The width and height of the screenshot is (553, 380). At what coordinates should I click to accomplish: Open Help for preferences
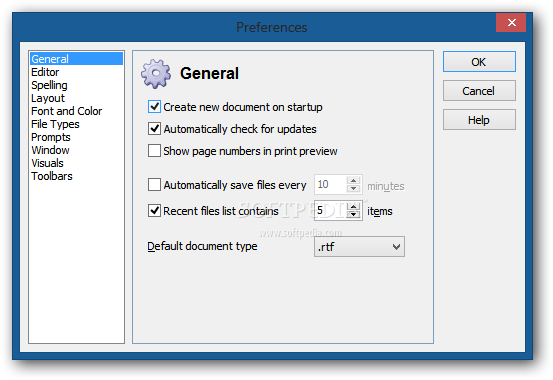(479, 120)
